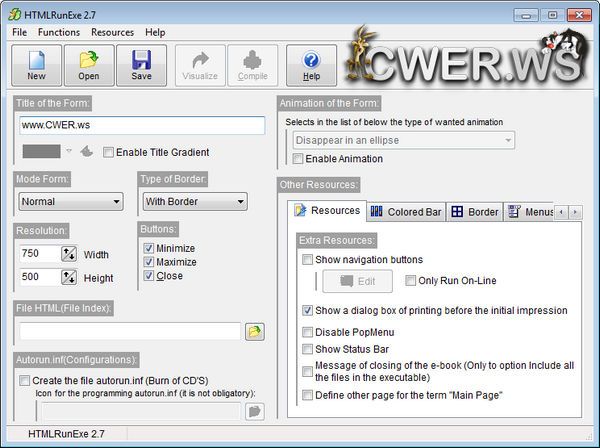Switch to the Resources tab

point(327,210)
